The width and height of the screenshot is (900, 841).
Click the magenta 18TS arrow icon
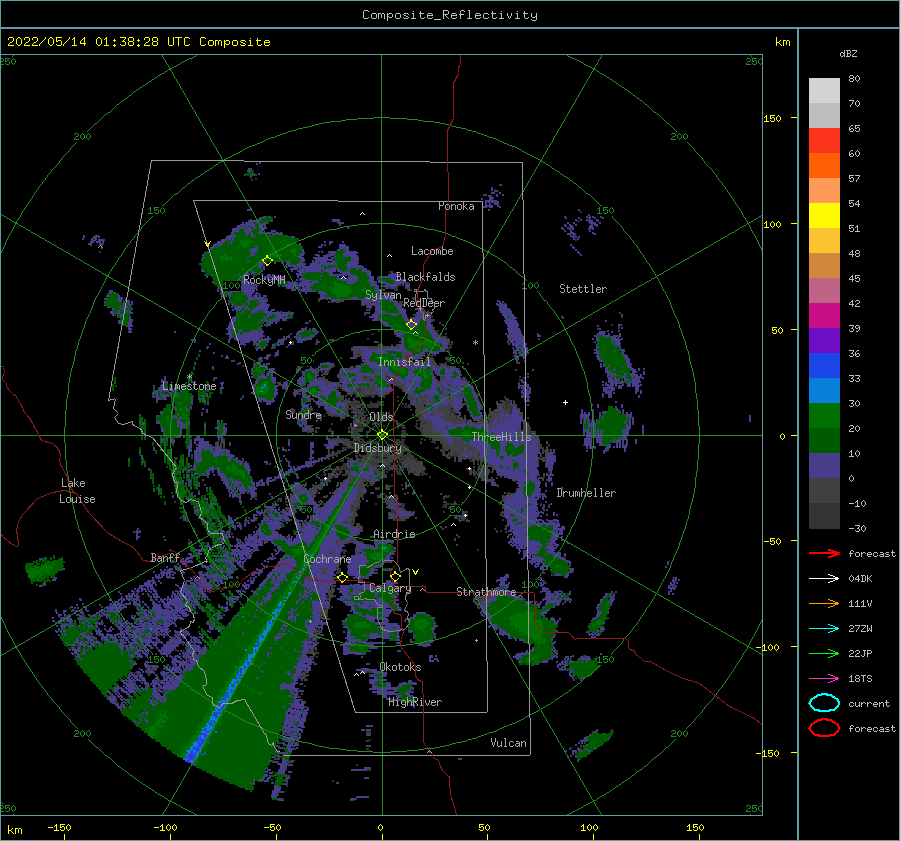click(x=824, y=679)
